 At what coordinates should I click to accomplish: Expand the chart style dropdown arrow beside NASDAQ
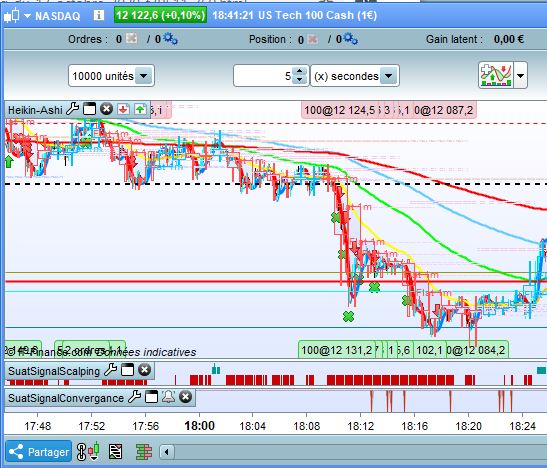27,16
